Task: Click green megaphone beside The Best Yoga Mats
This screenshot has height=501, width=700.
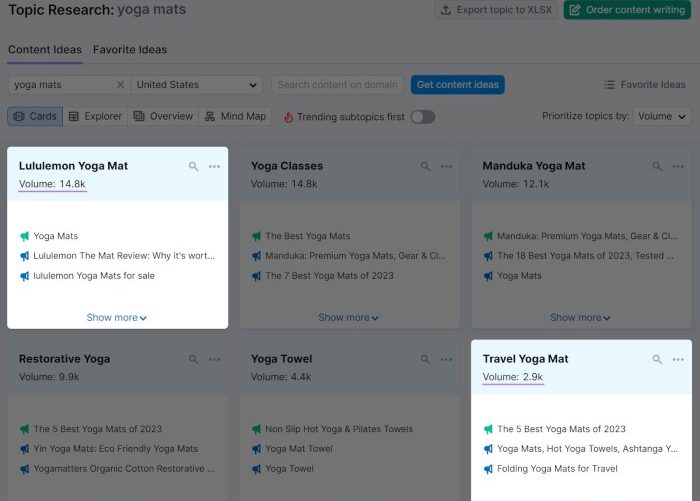Action: (256, 236)
